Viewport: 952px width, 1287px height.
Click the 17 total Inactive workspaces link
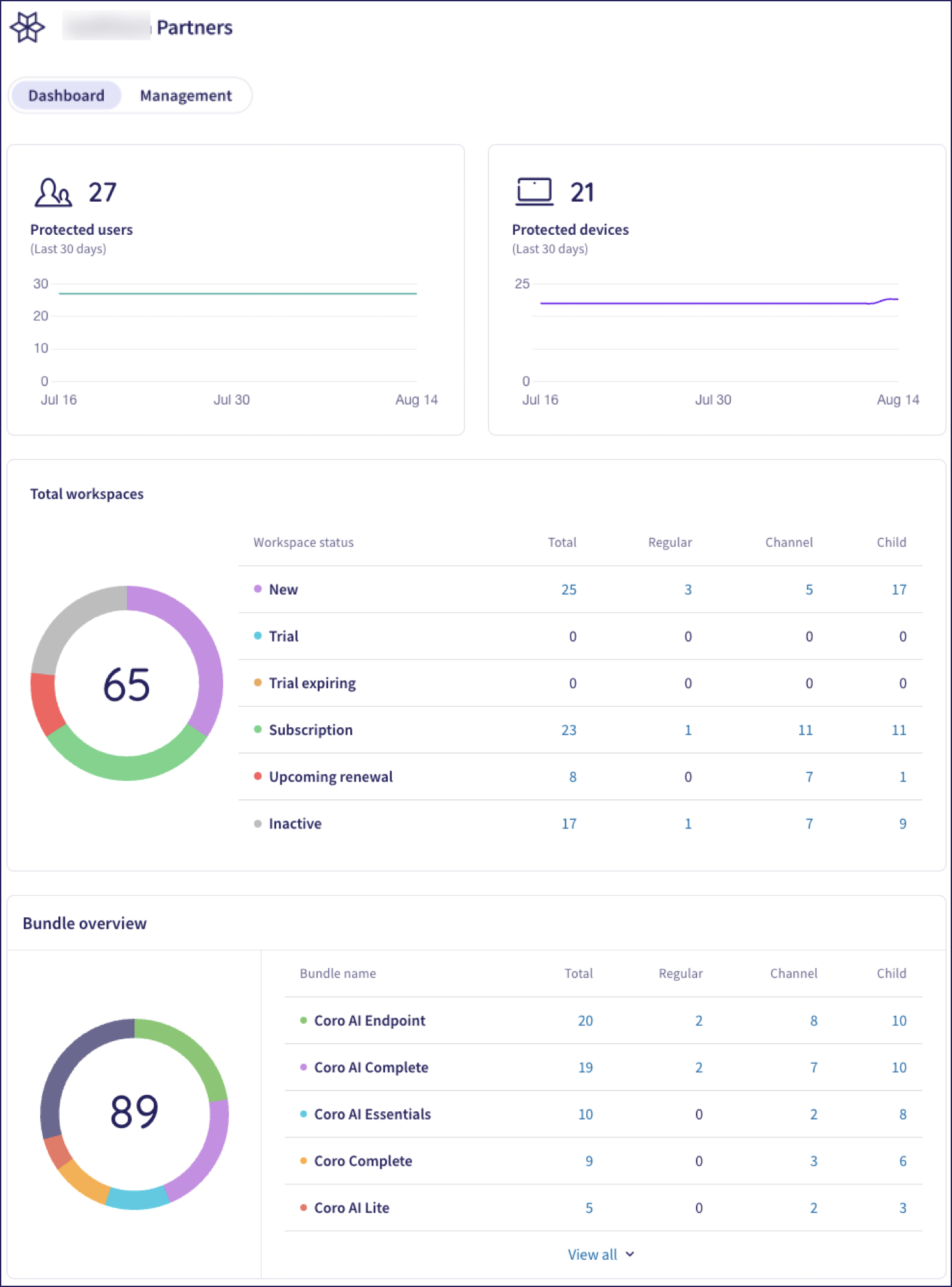(x=569, y=823)
